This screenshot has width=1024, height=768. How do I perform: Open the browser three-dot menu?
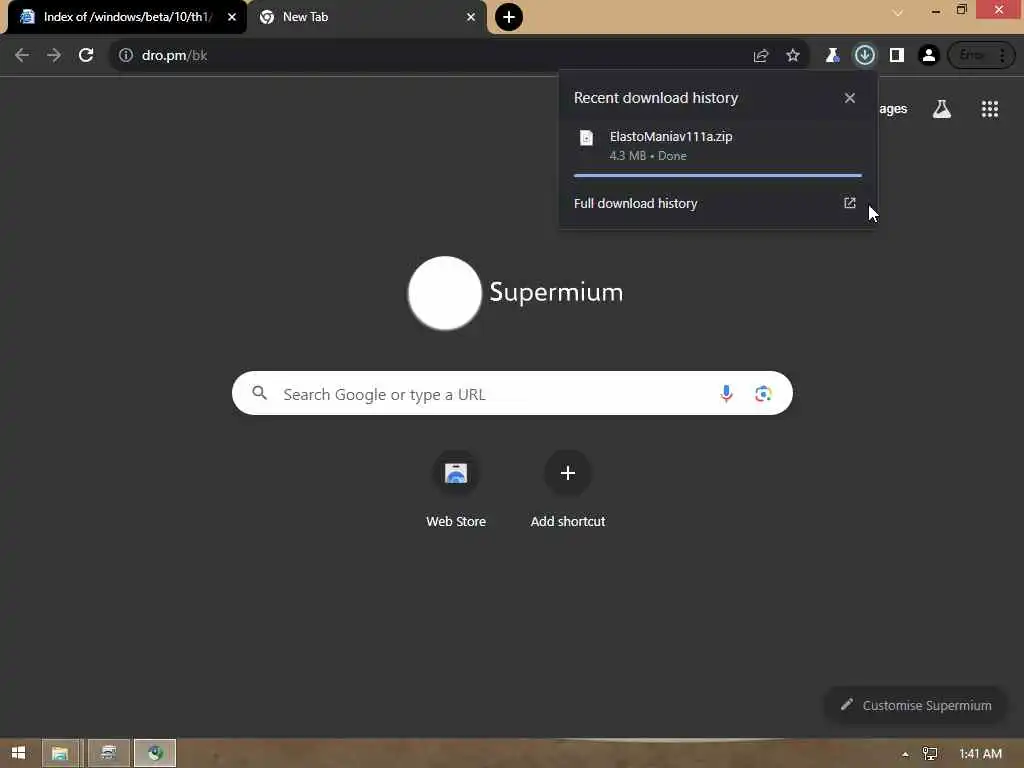point(1002,56)
